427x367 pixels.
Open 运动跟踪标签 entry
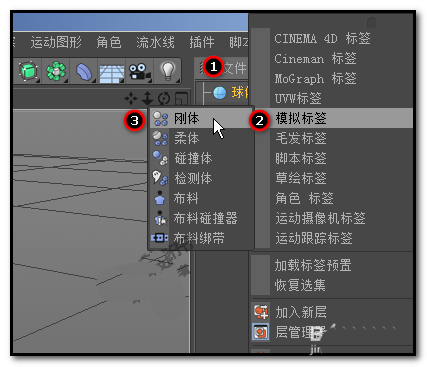(x=314, y=238)
